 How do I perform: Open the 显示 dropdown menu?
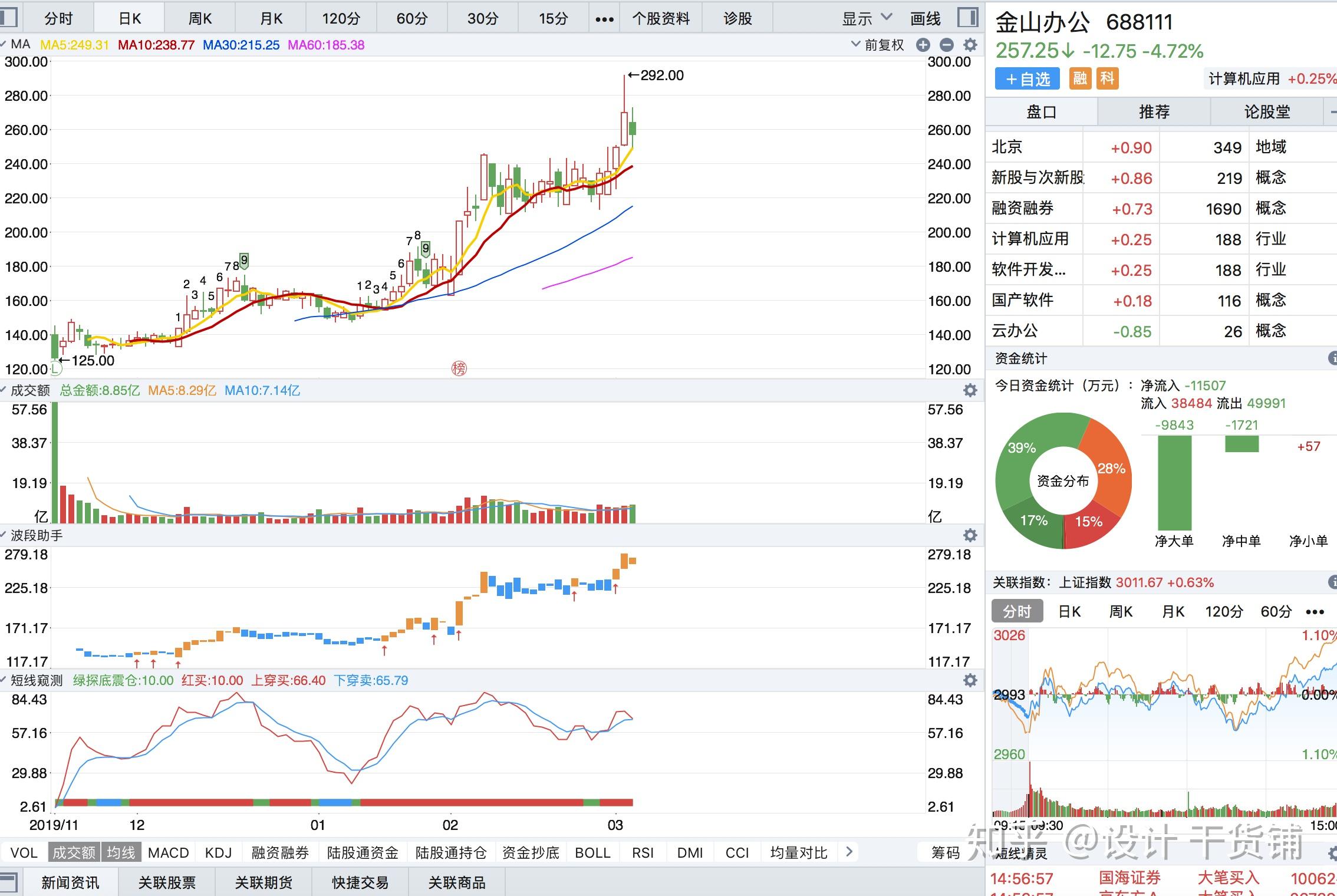point(867,19)
